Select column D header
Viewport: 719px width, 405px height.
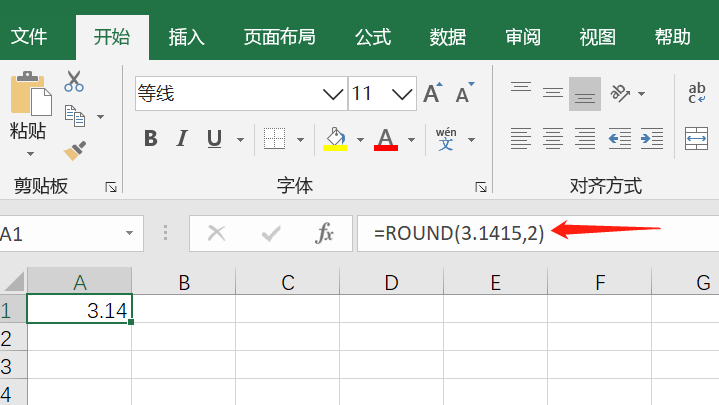tap(392, 281)
